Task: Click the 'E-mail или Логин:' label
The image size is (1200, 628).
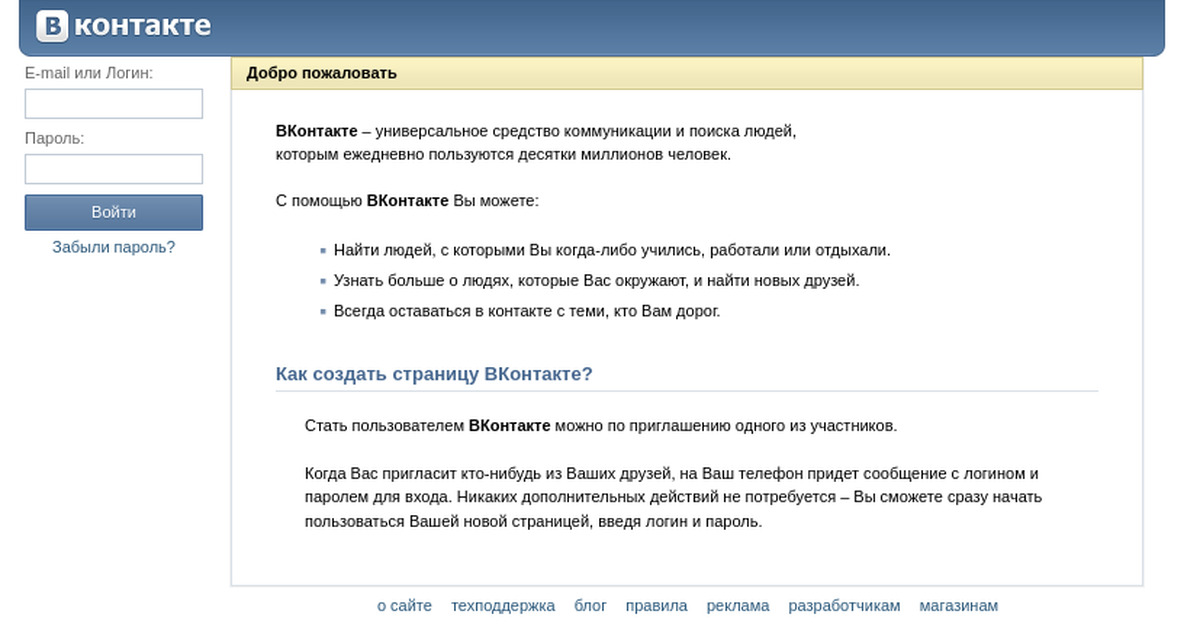Action: pos(89,73)
